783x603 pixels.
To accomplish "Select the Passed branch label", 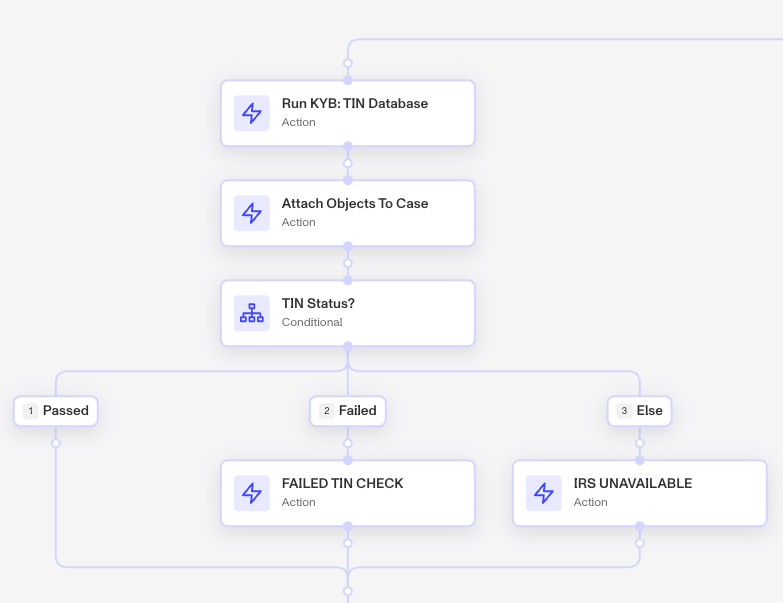I will pyautogui.click(x=56, y=411).
